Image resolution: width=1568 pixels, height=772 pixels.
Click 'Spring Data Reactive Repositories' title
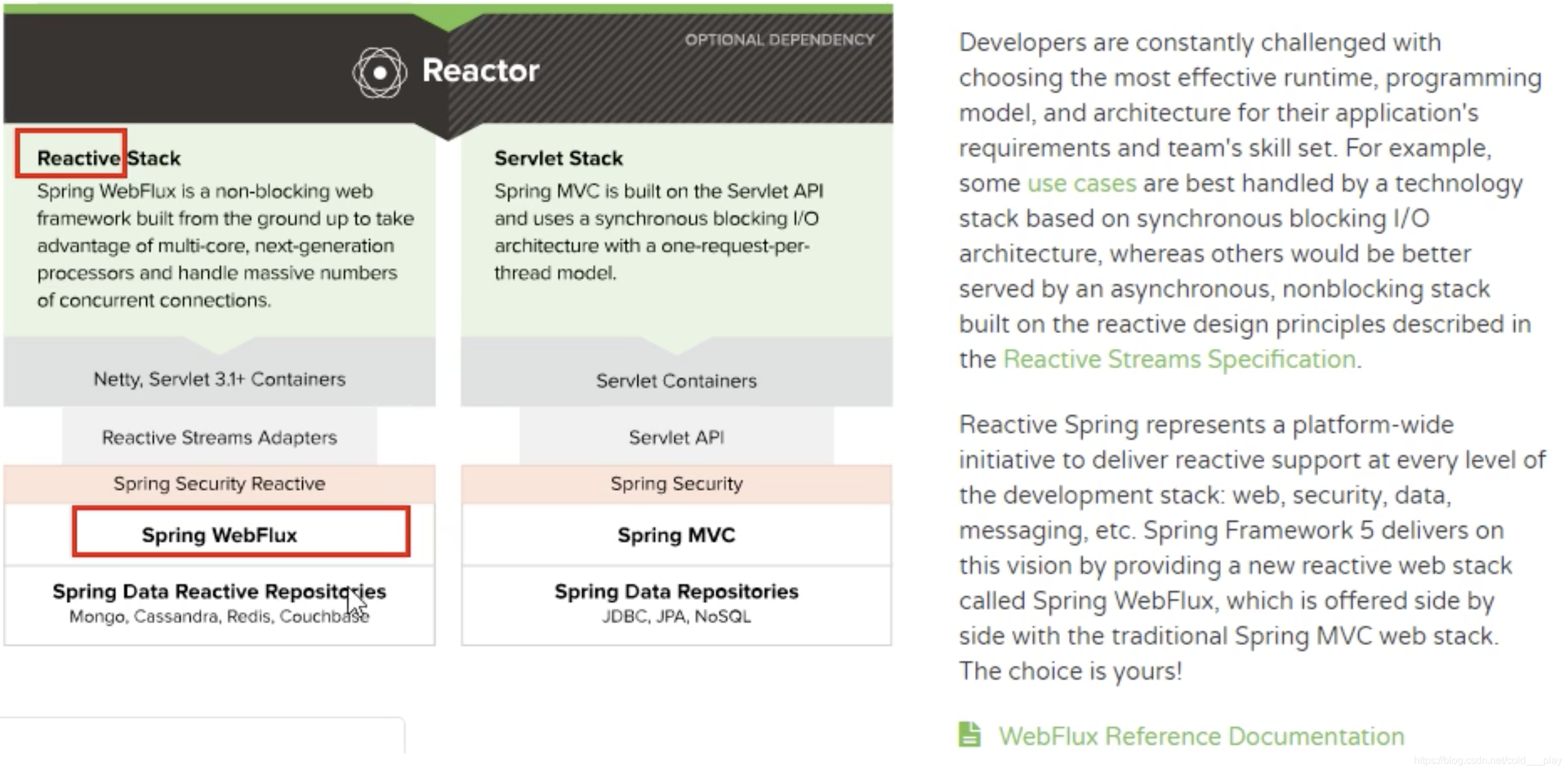tap(219, 591)
